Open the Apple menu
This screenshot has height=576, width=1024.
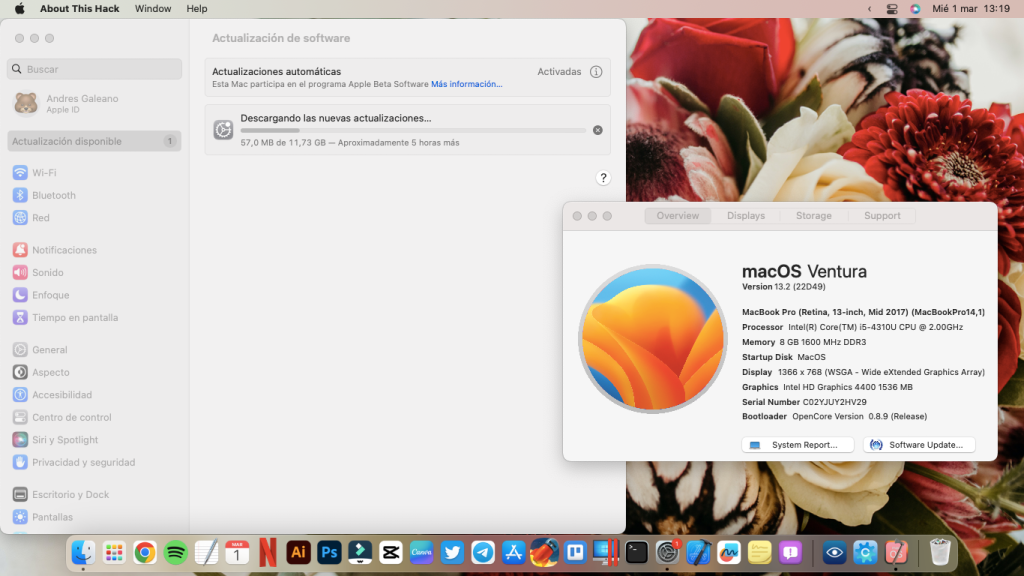(x=19, y=8)
